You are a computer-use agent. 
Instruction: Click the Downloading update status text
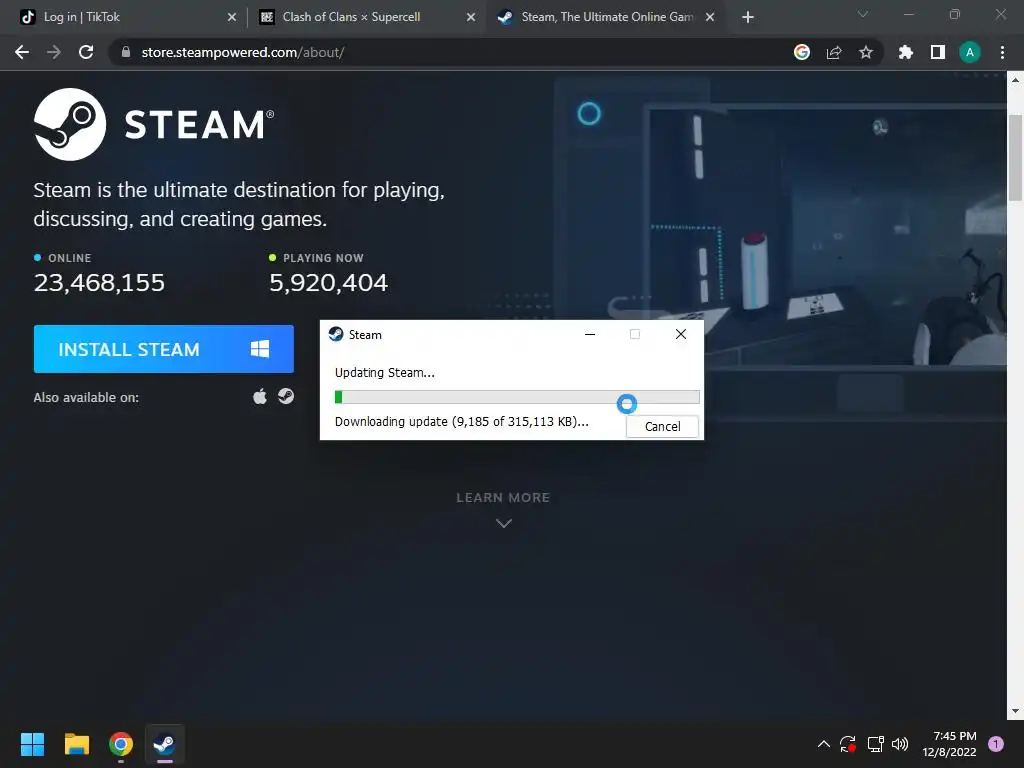pos(462,422)
